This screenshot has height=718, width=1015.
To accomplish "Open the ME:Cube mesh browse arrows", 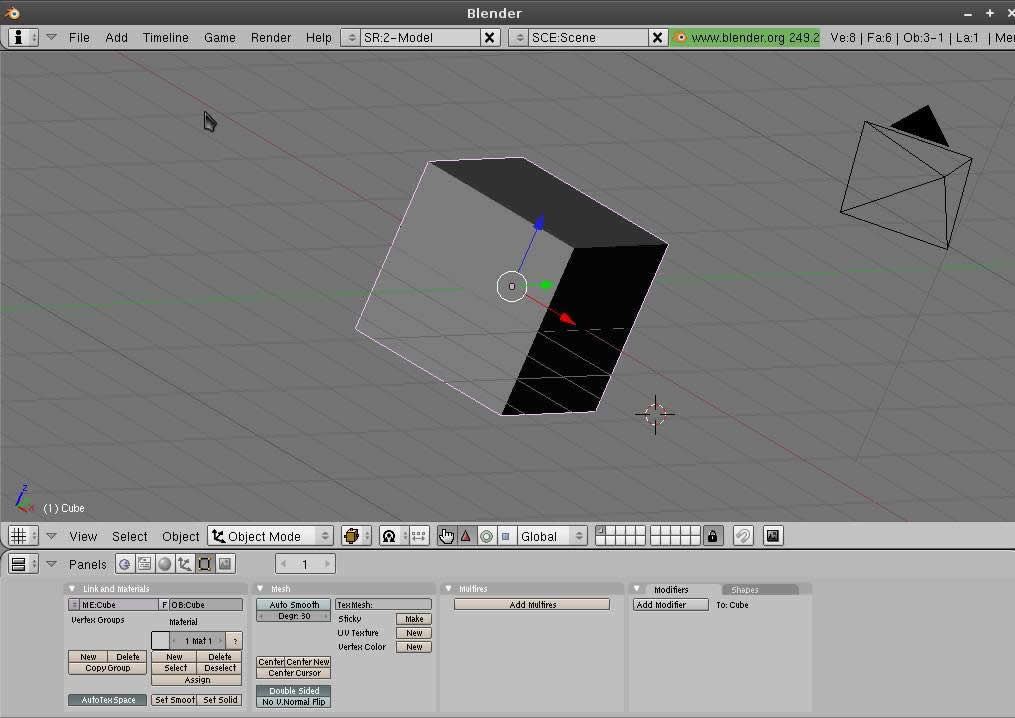I will click(x=74, y=605).
